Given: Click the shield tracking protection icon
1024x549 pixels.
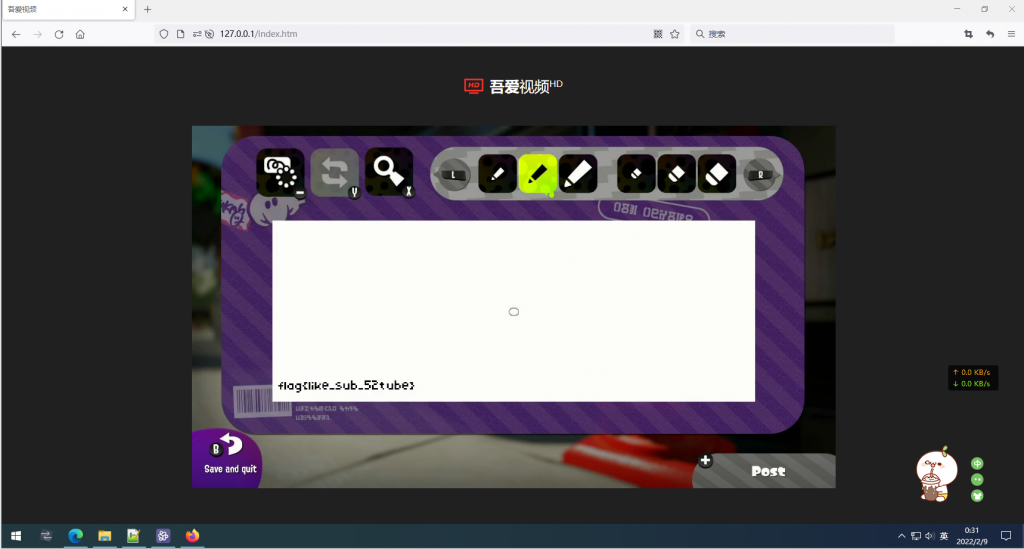Looking at the screenshot, I should click(x=164, y=34).
